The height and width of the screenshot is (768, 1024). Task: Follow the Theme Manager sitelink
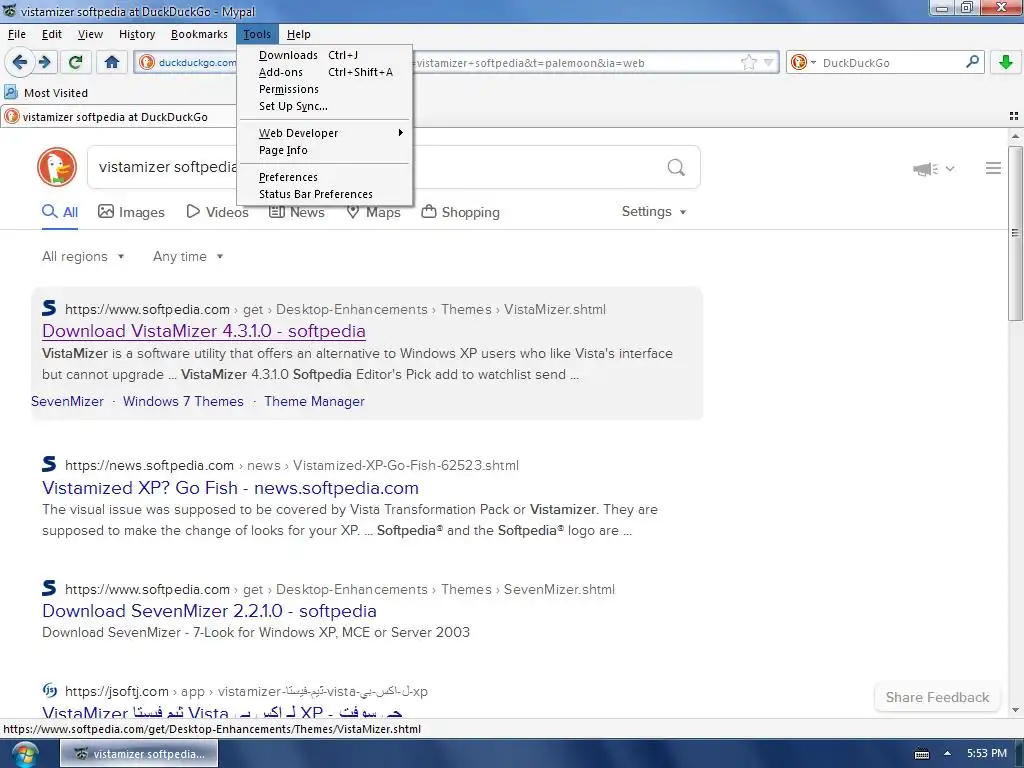coord(314,402)
